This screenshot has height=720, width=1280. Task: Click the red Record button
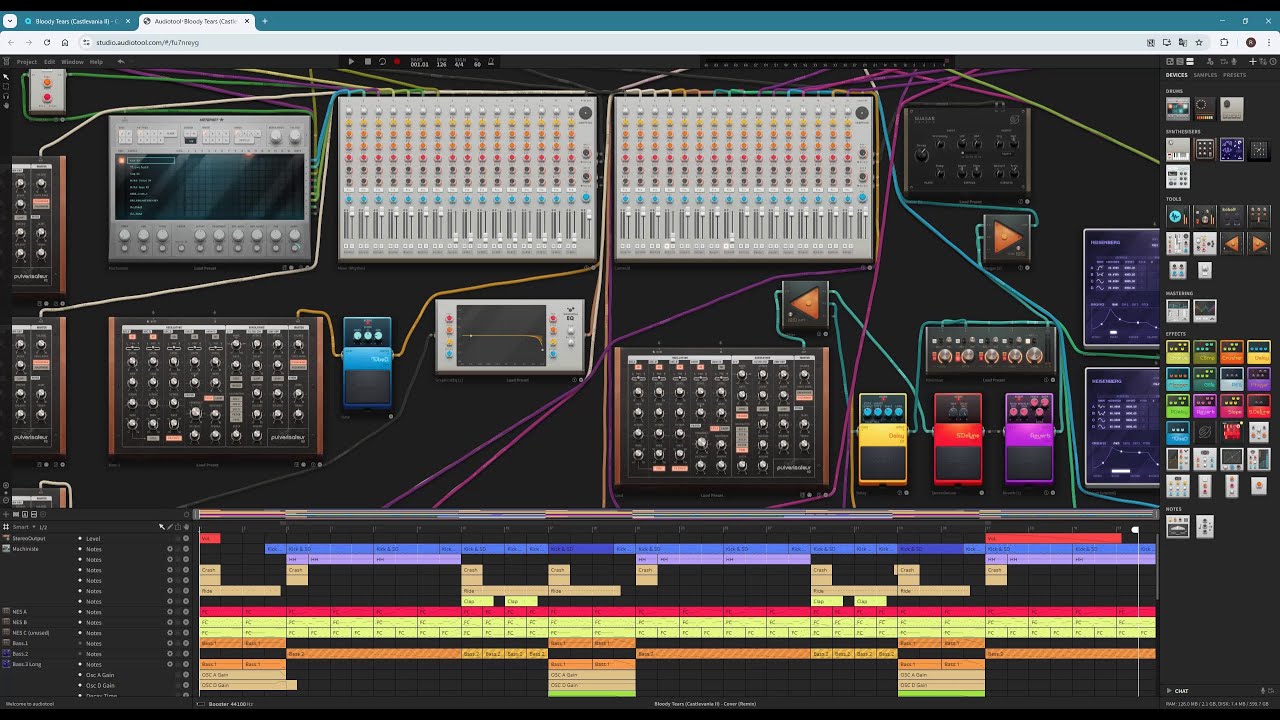397,62
